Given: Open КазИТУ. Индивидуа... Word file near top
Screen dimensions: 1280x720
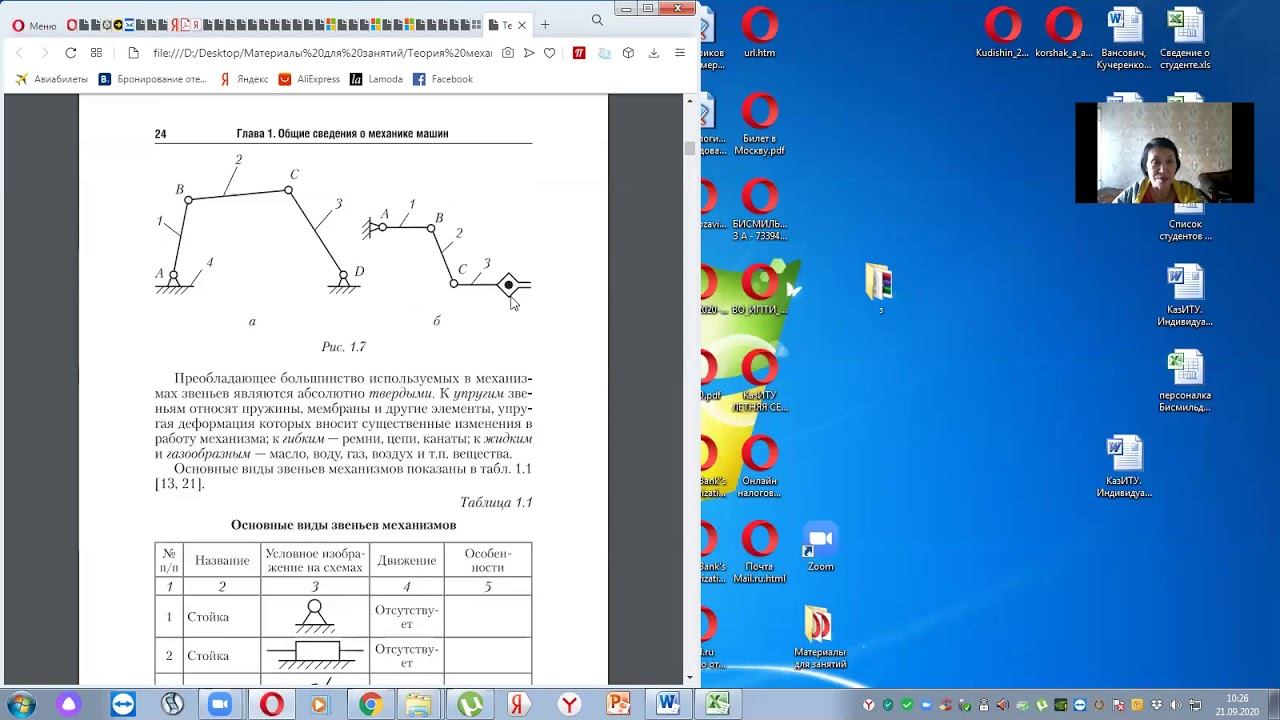Looking at the screenshot, I should coord(1185,296).
